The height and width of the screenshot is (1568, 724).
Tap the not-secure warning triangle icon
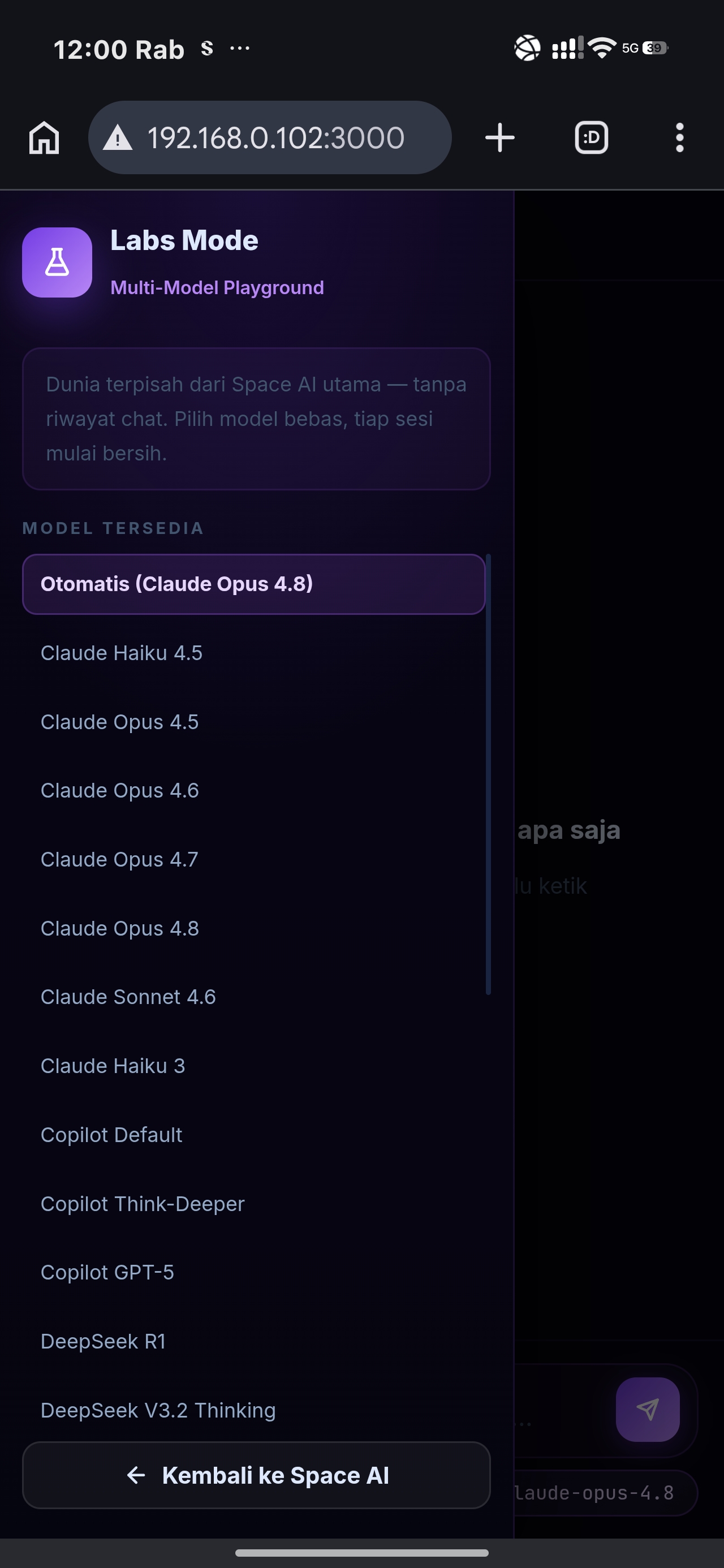pyautogui.click(x=118, y=138)
